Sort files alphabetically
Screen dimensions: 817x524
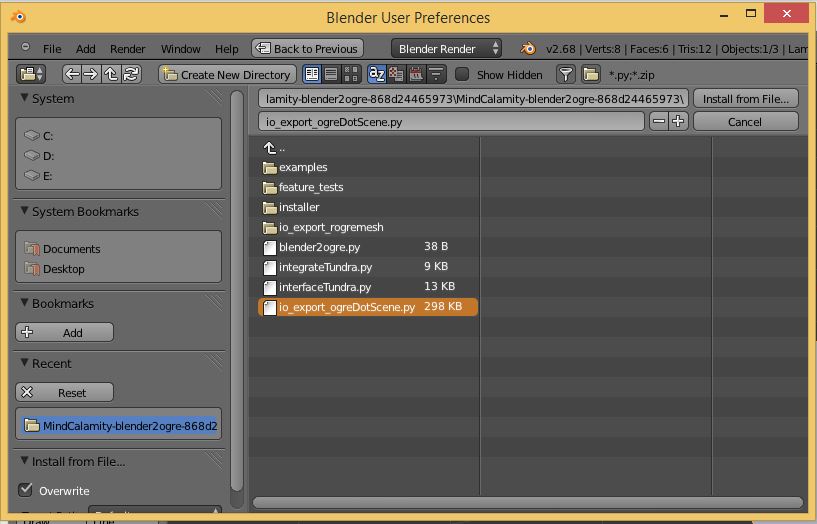[x=376, y=74]
